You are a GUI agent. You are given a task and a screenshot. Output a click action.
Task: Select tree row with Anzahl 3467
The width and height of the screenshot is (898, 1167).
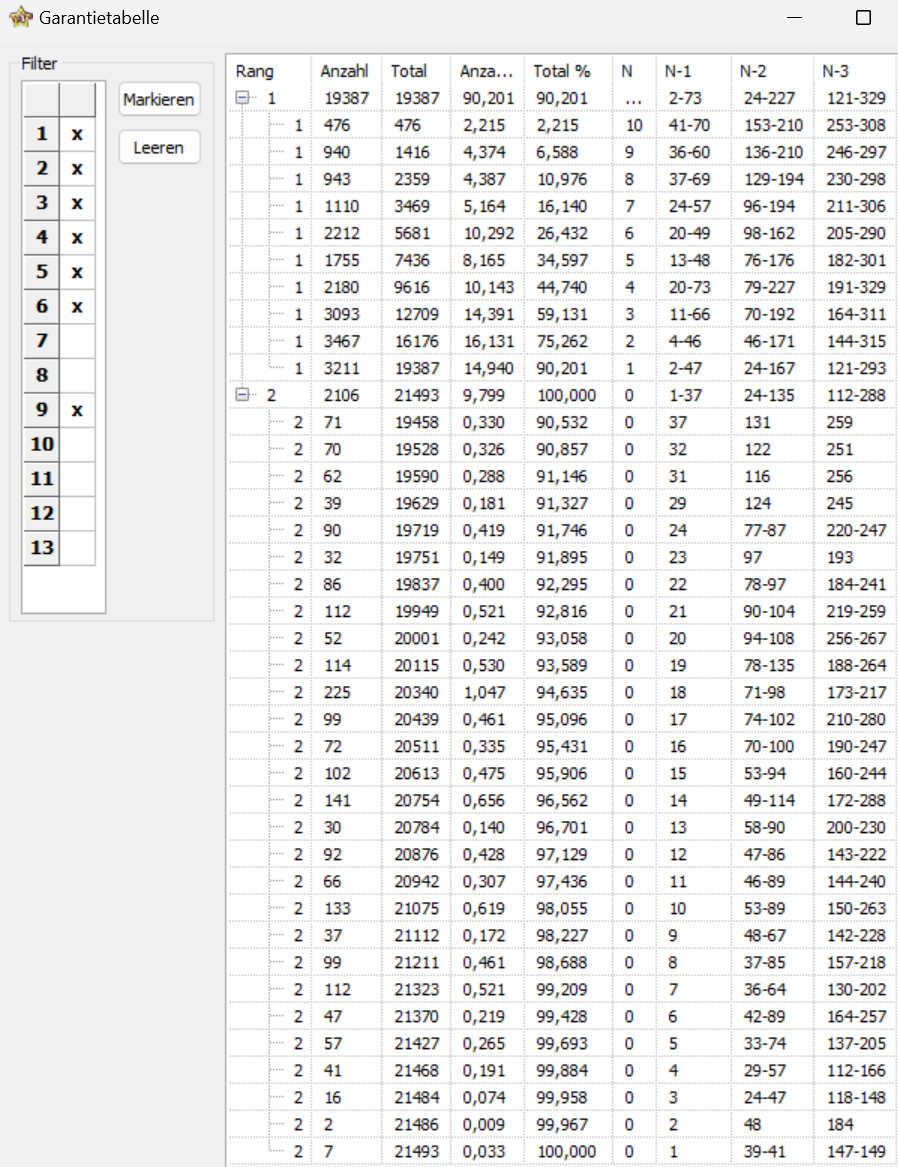pyautogui.click(x=562, y=341)
